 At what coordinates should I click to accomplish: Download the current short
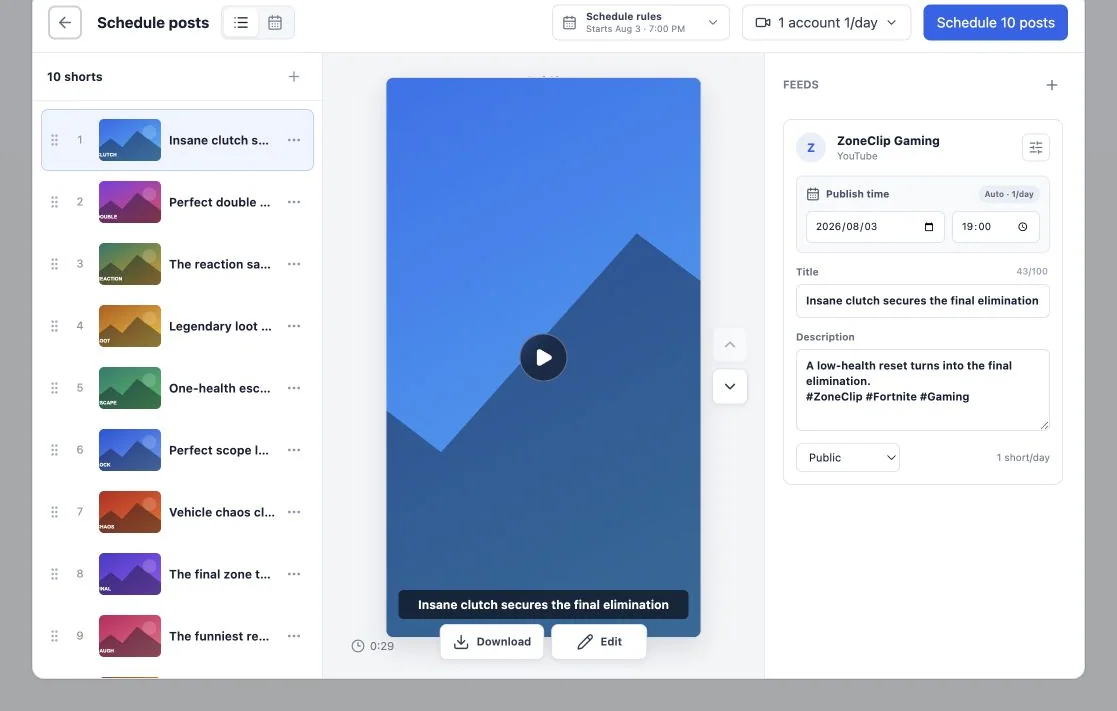492,641
